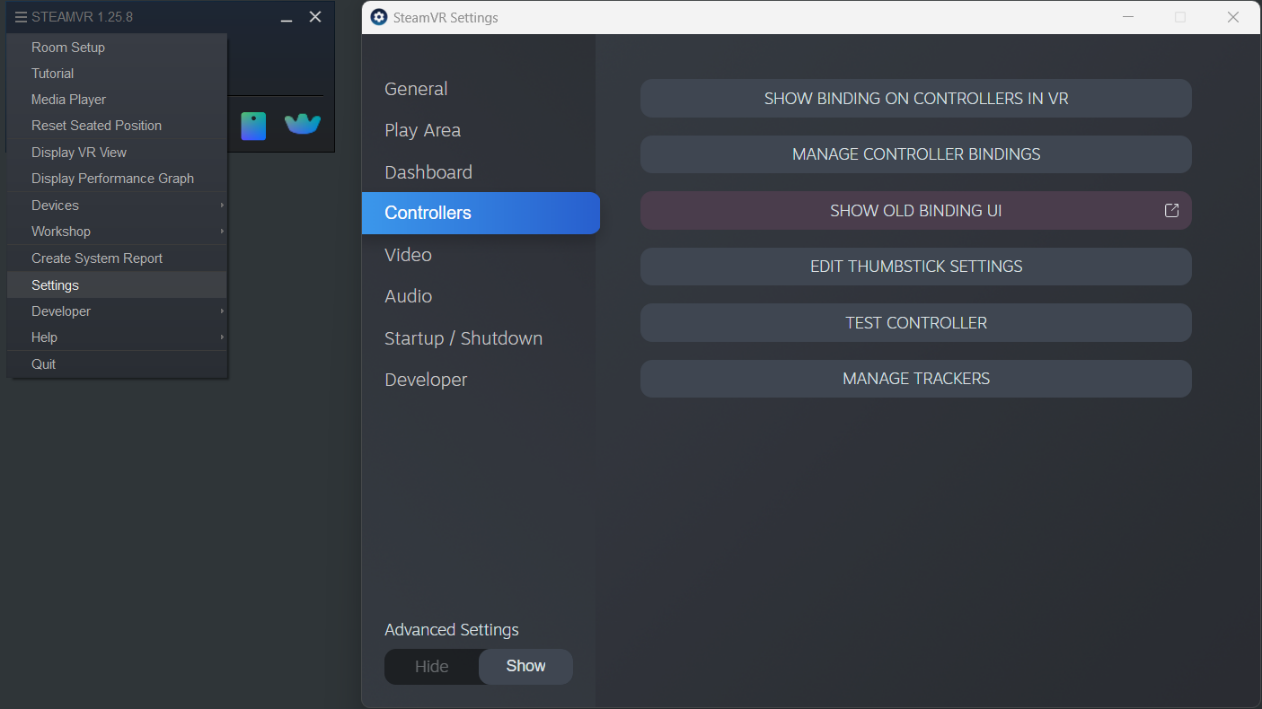Viewport: 1262px width, 709px height.
Task: Click the SteamVR logo in Settings title bar
Action: coord(379,17)
